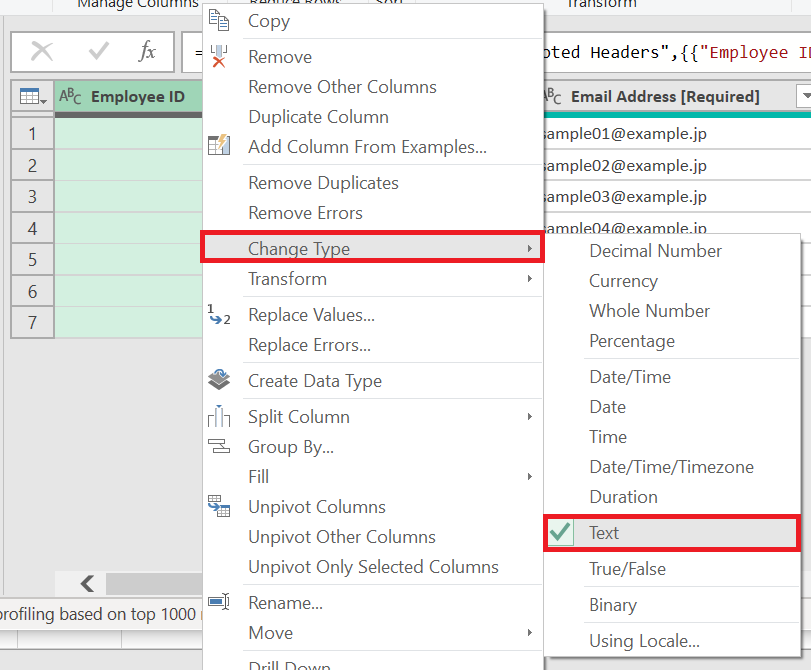Click Add Column From Examples icon
This screenshot has height=670, width=811.
(219, 146)
